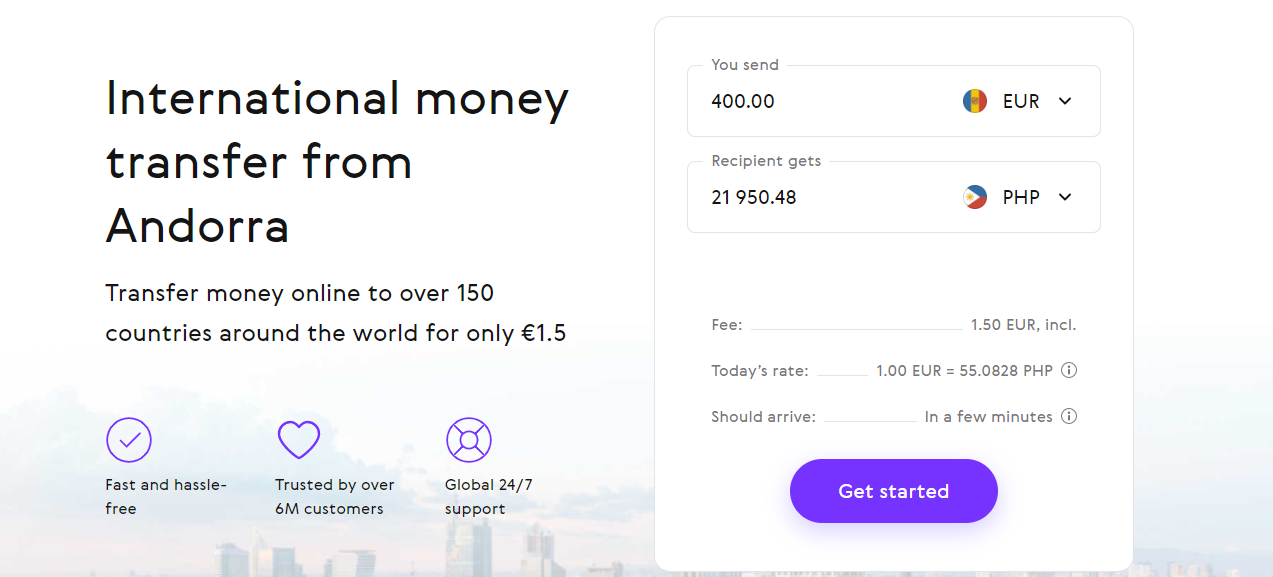
Task: Click the International money transfer heading
Action: coord(338,161)
